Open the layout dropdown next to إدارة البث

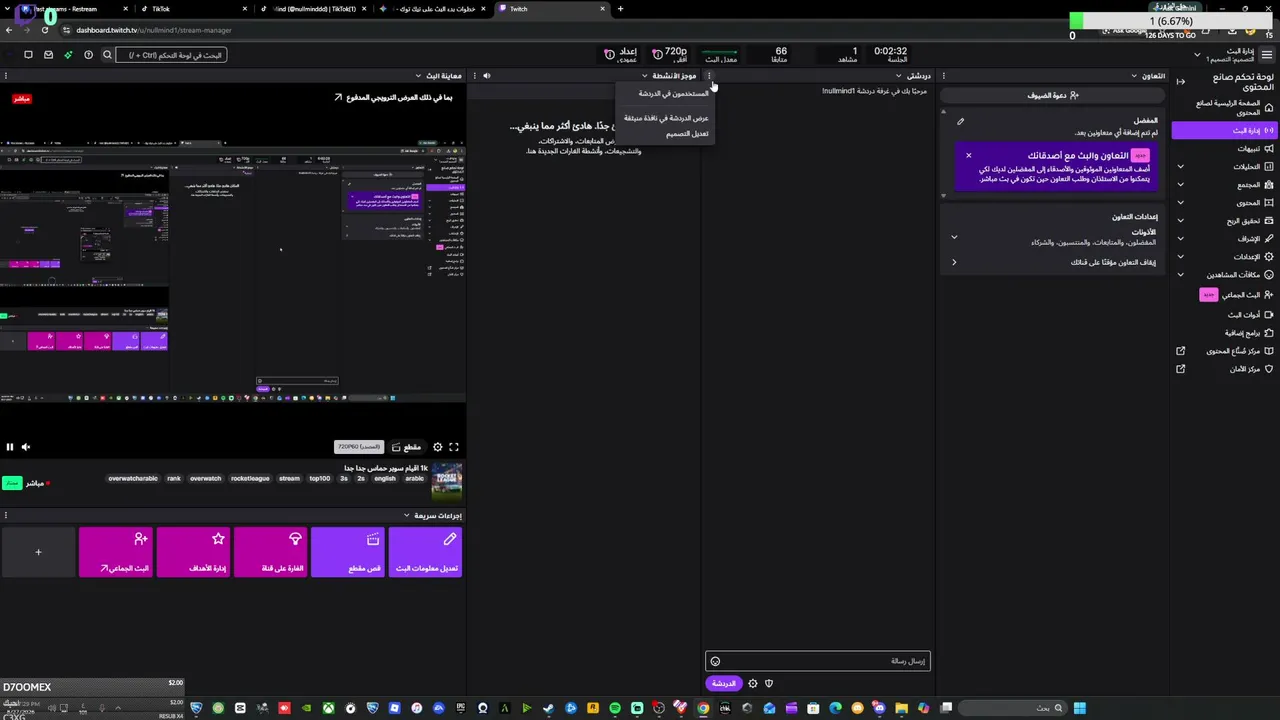click(x=1197, y=55)
